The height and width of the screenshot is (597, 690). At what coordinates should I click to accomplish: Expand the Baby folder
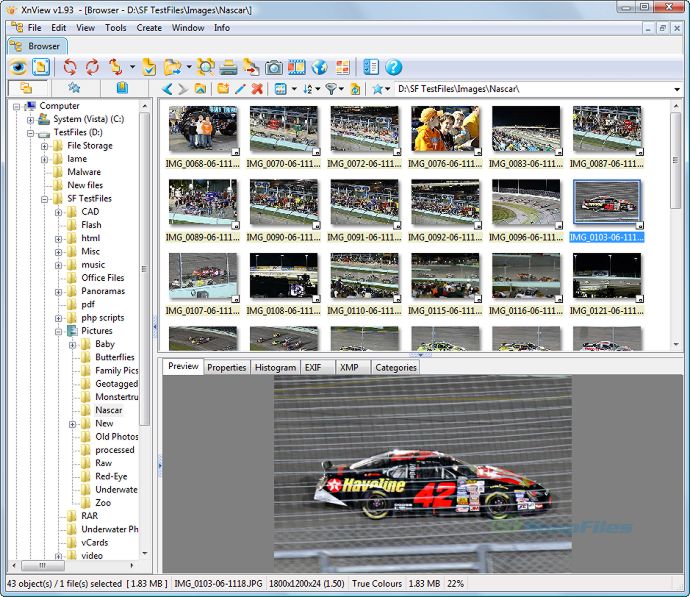73,345
